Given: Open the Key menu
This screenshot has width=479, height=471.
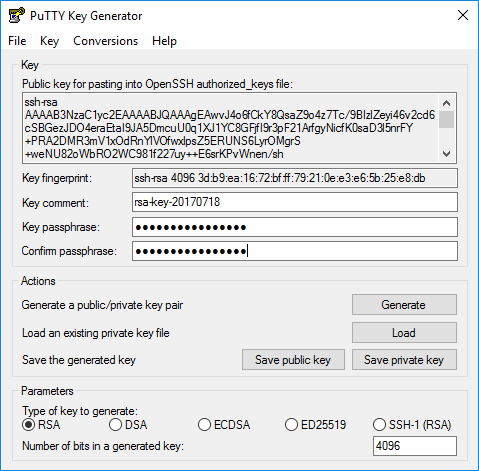Looking at the screenshot, I should [x=49, y=41].
